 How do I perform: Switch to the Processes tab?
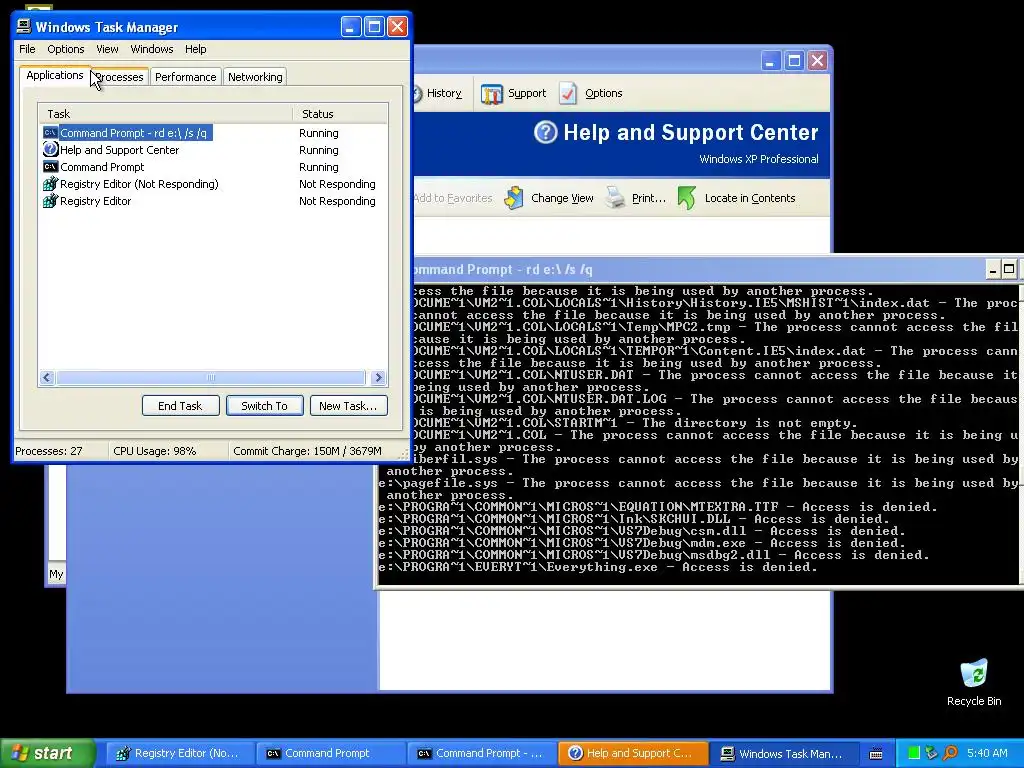click(120, 77)
